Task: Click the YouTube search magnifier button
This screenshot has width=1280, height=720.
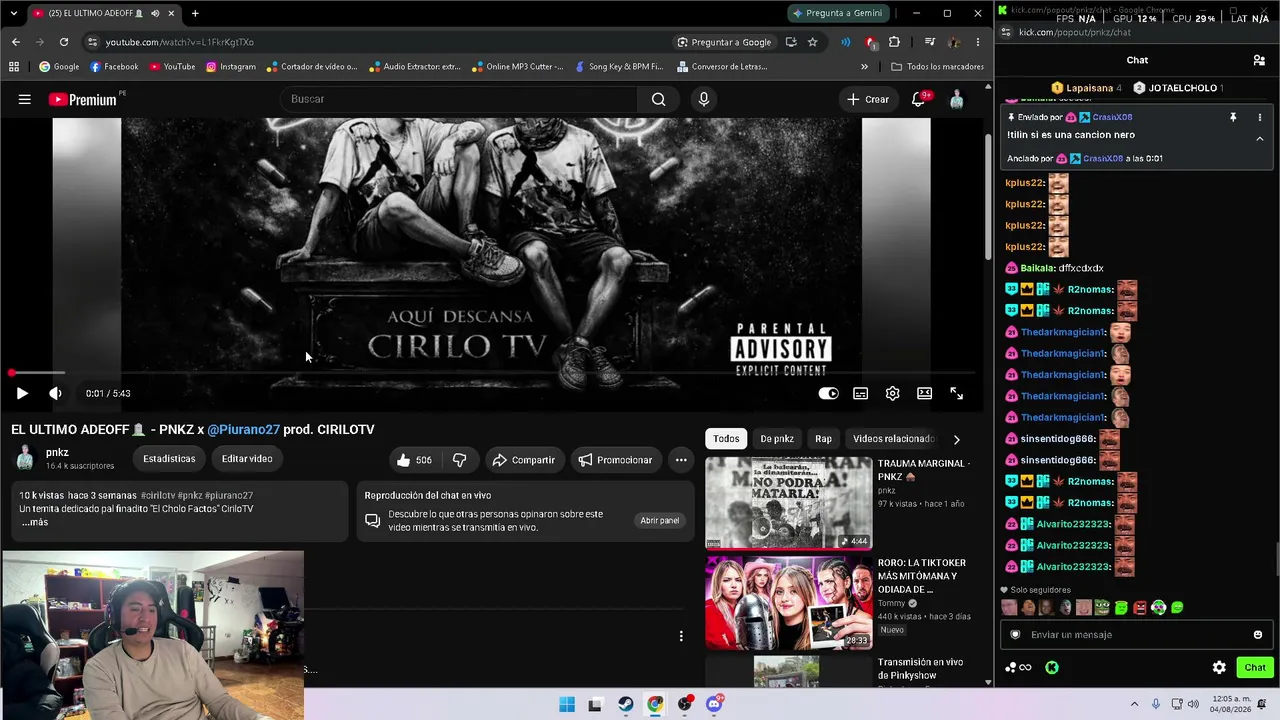Action: 658,99
